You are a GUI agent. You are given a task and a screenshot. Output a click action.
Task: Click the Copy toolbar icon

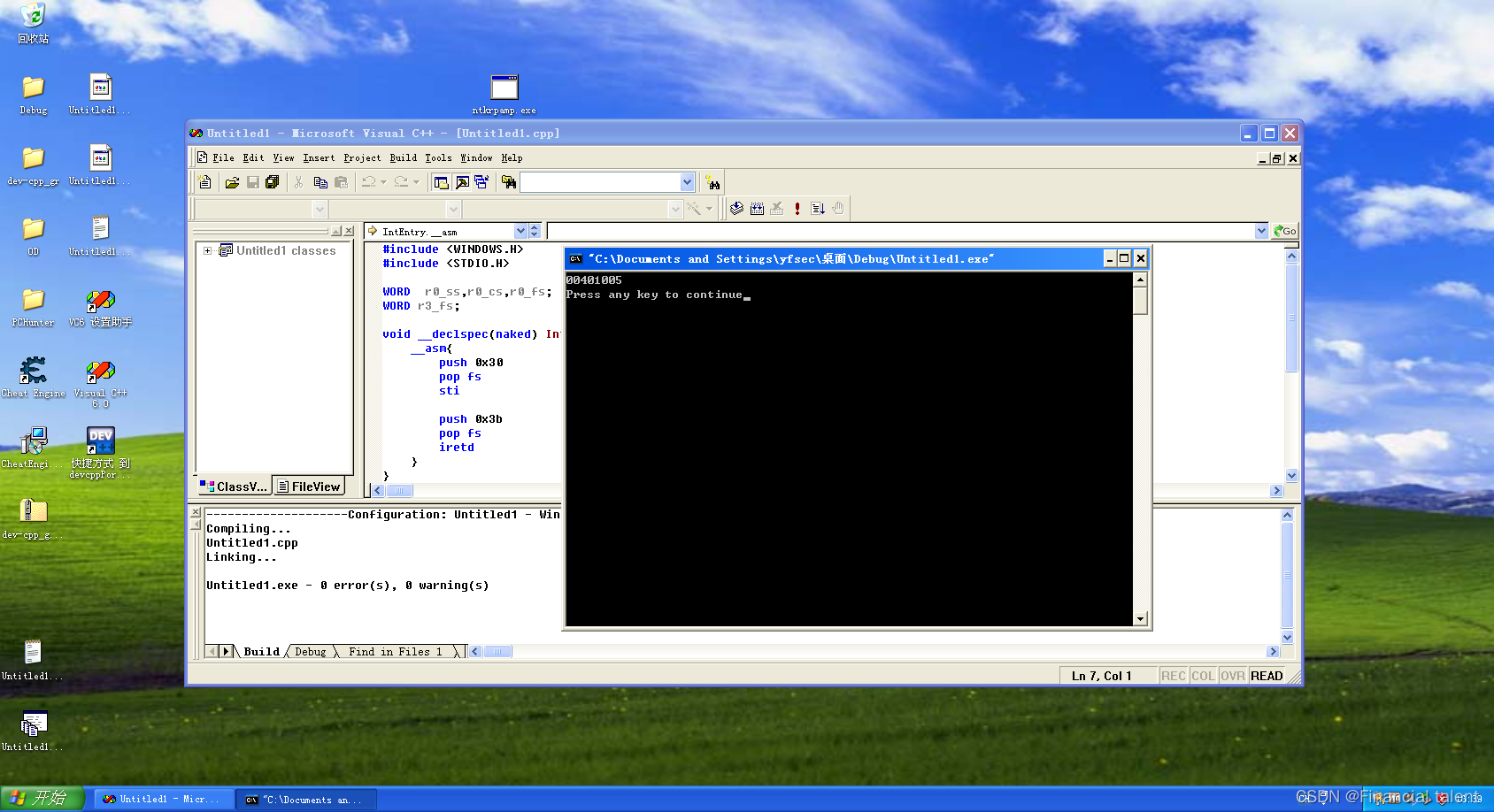point(320,182)
